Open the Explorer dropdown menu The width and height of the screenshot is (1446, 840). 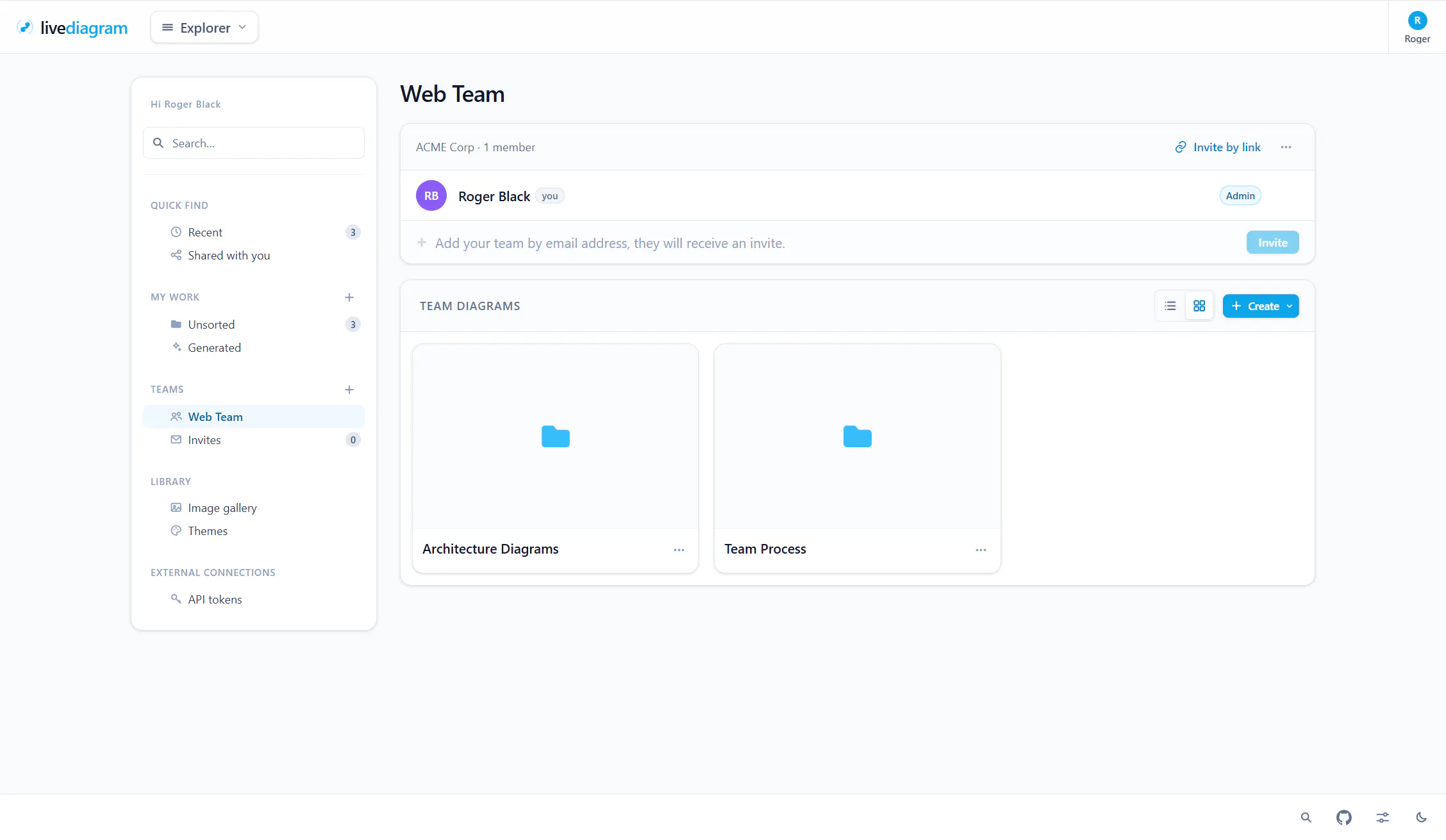tap(204, 28)
